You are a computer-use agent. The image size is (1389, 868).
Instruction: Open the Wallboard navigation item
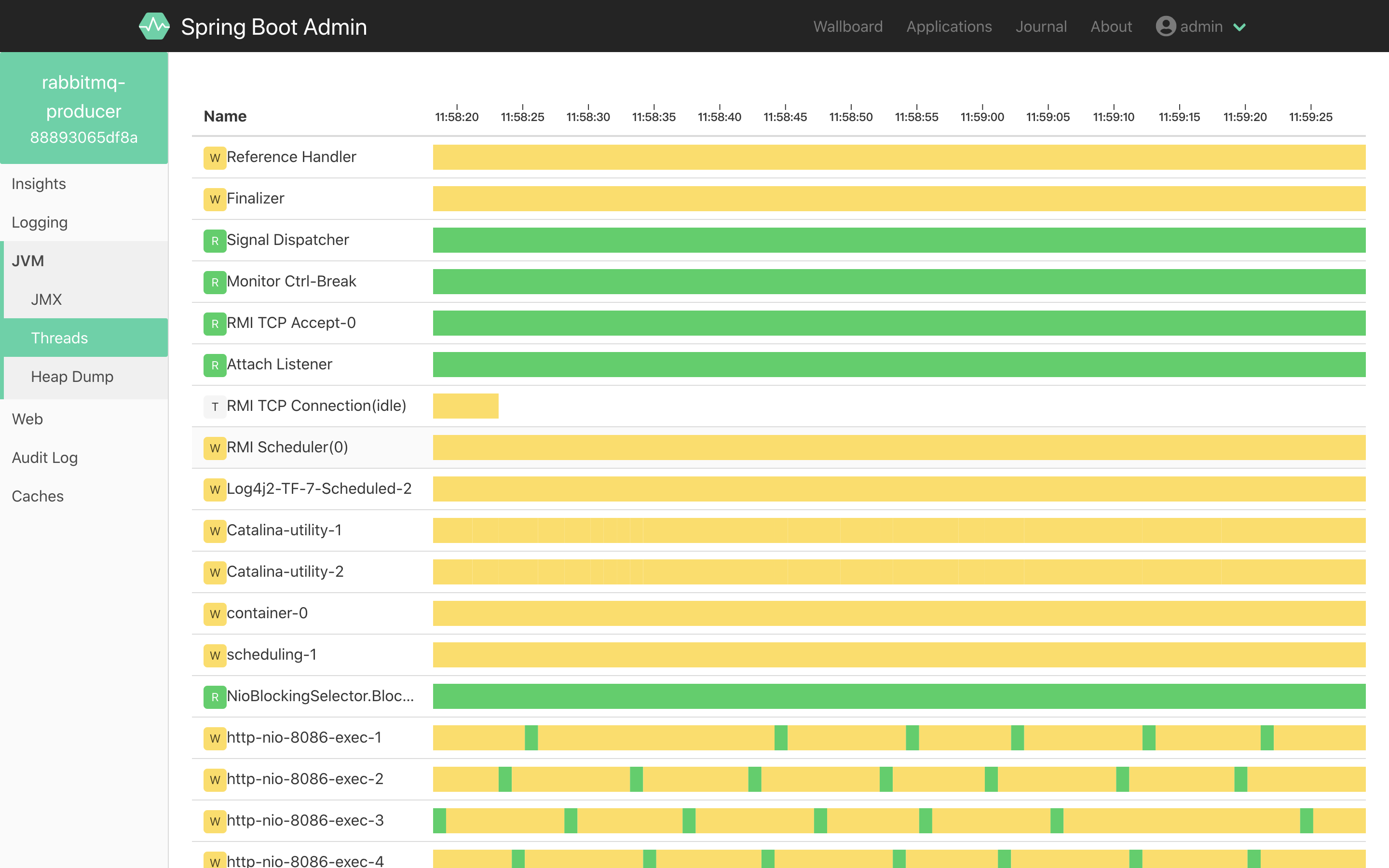[848, 27]
